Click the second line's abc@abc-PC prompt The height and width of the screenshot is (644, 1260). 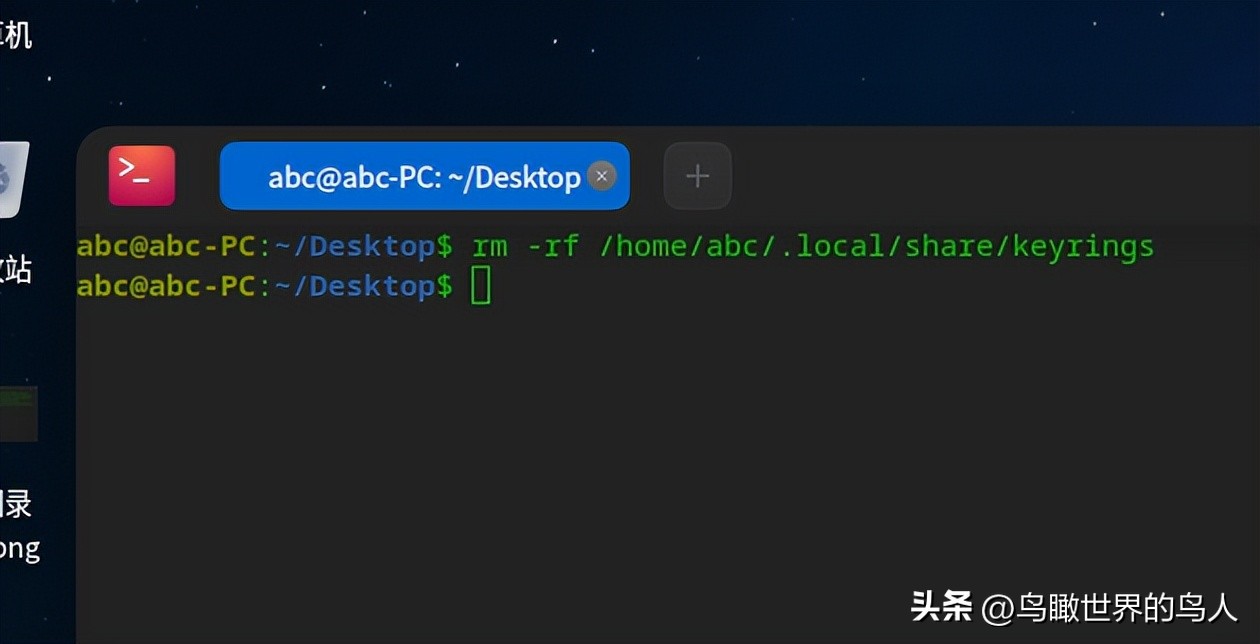(x=166, y=286)
